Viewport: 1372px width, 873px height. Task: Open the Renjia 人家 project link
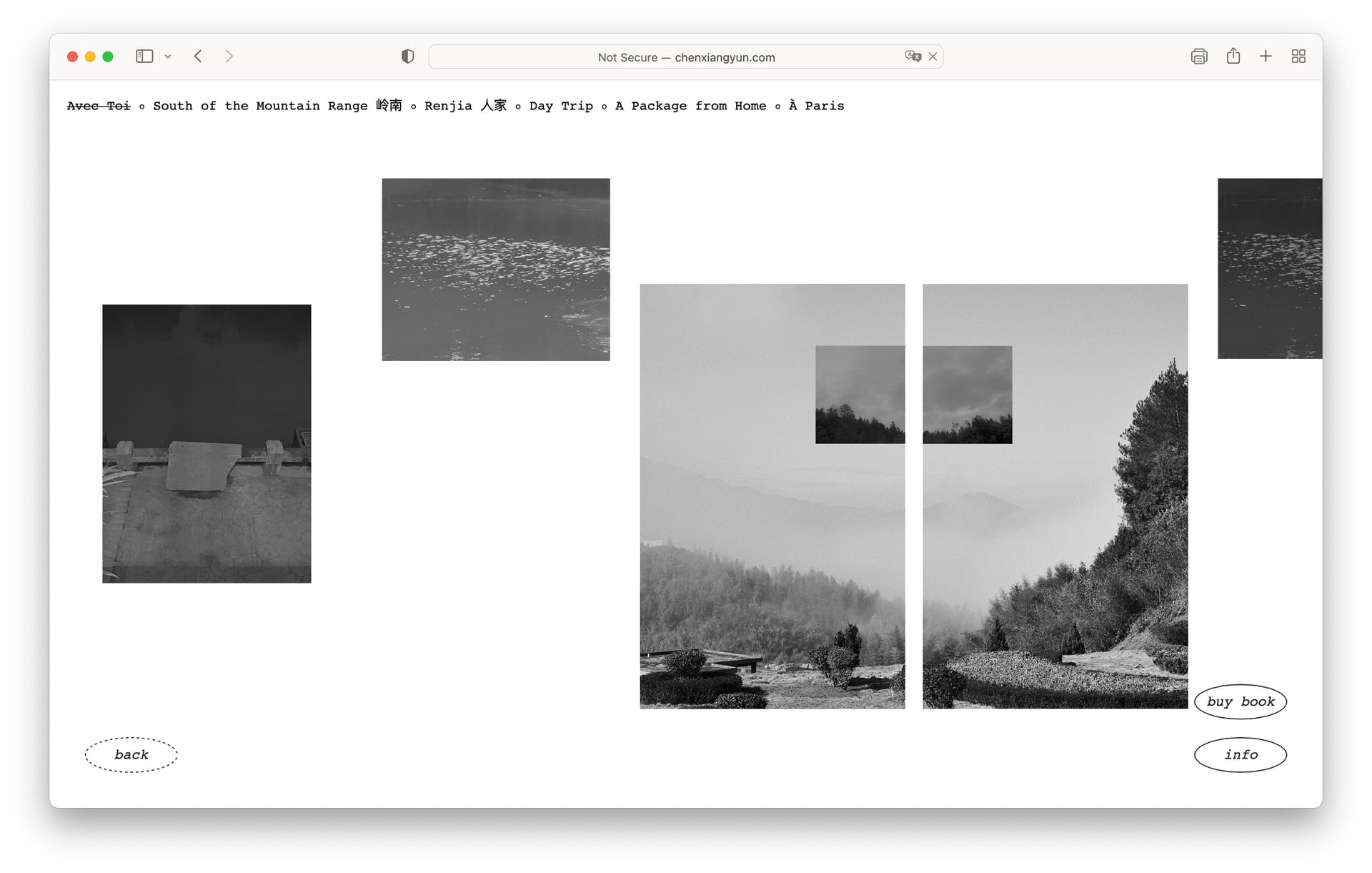[465, 106]
